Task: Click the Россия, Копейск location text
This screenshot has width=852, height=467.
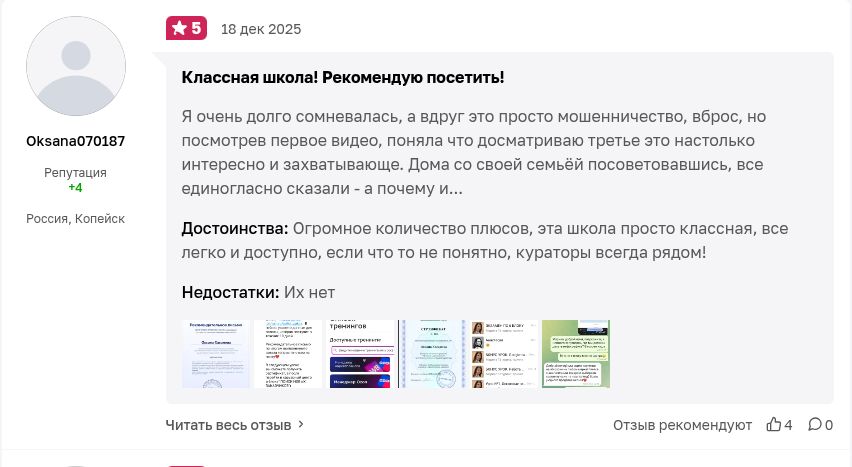Action: (x=75, y=218)
